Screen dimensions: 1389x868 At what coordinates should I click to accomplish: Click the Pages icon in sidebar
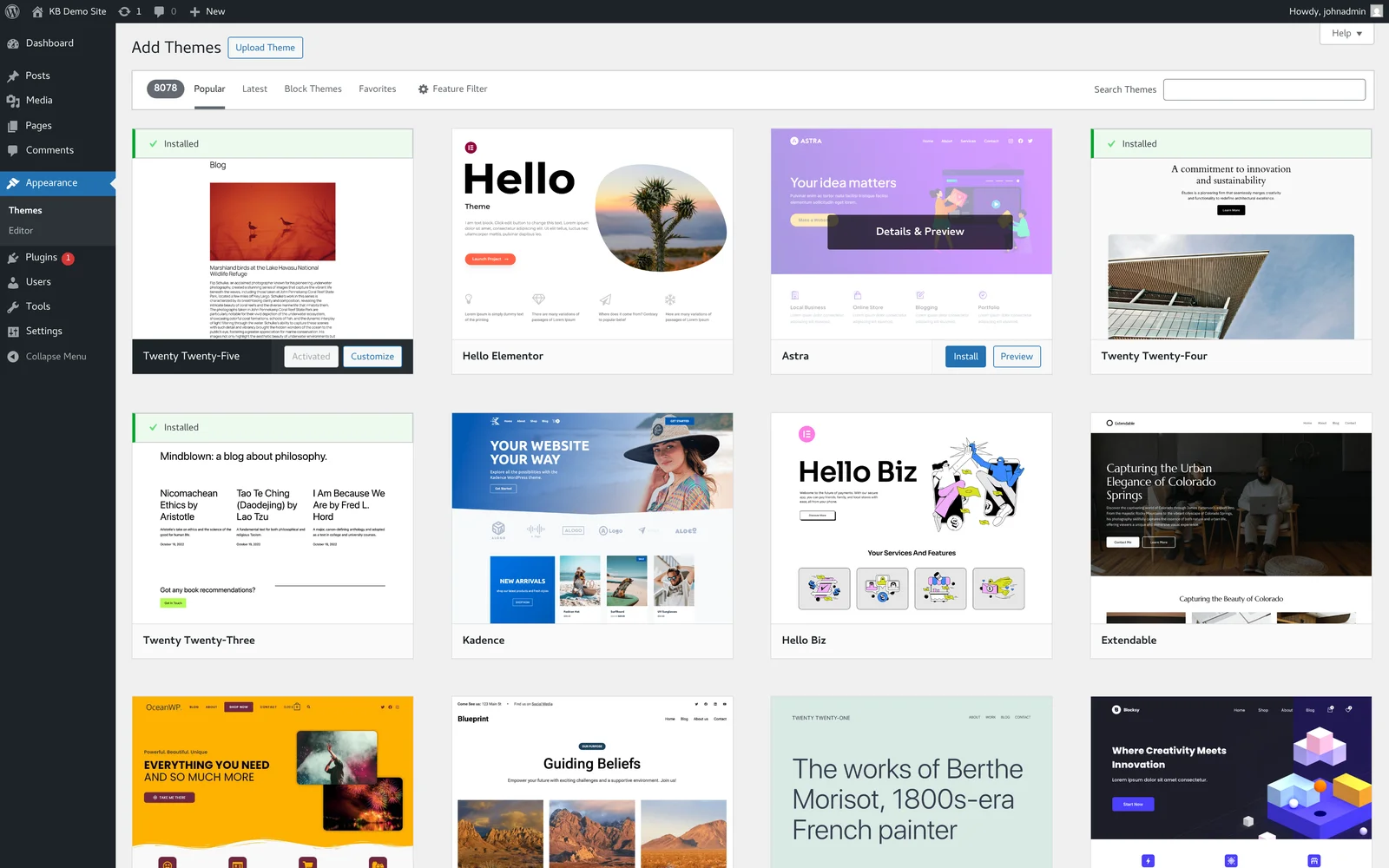pos(13,126)
